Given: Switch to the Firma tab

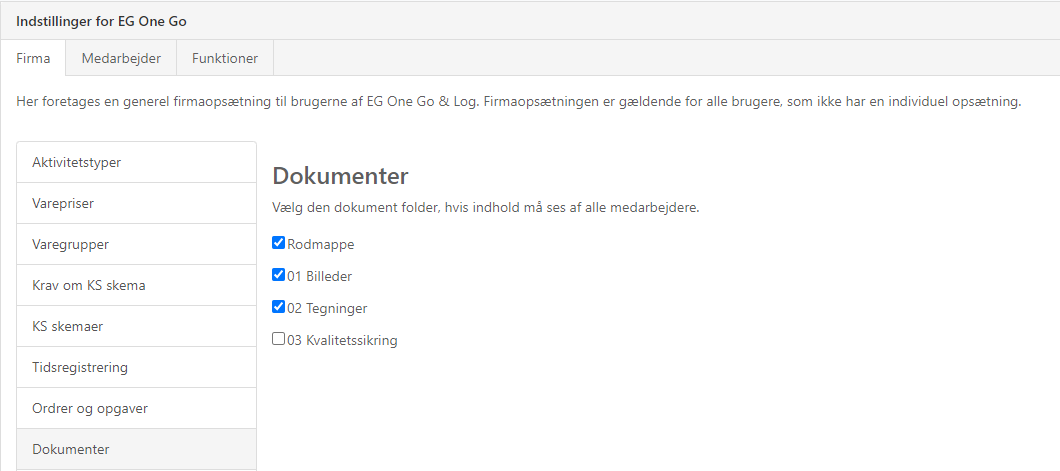Looking at the screenshot, I should [x=33, y=58].
